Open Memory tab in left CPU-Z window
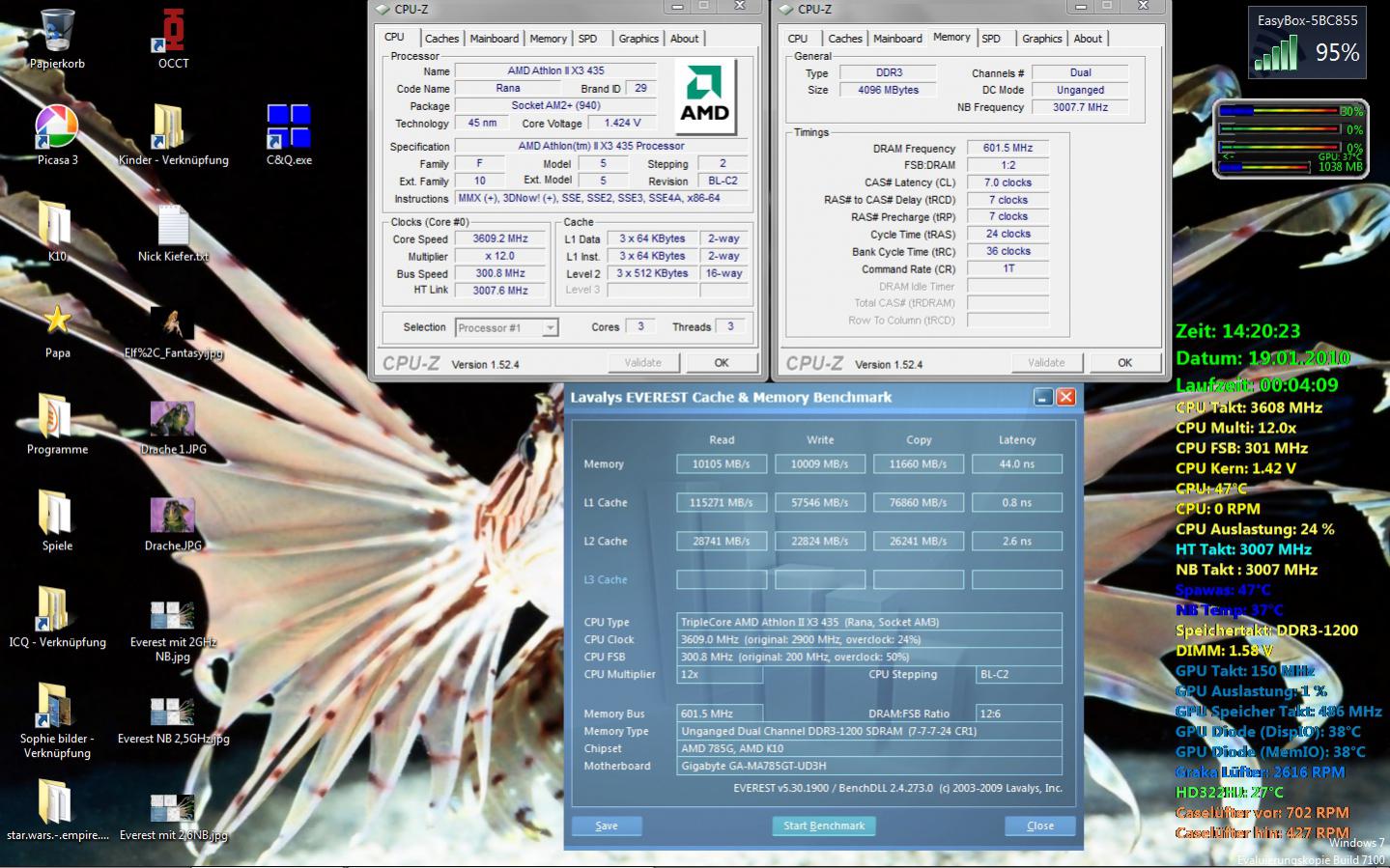The width and height of the screenshot is (1390, 868). tap(548, 39)
